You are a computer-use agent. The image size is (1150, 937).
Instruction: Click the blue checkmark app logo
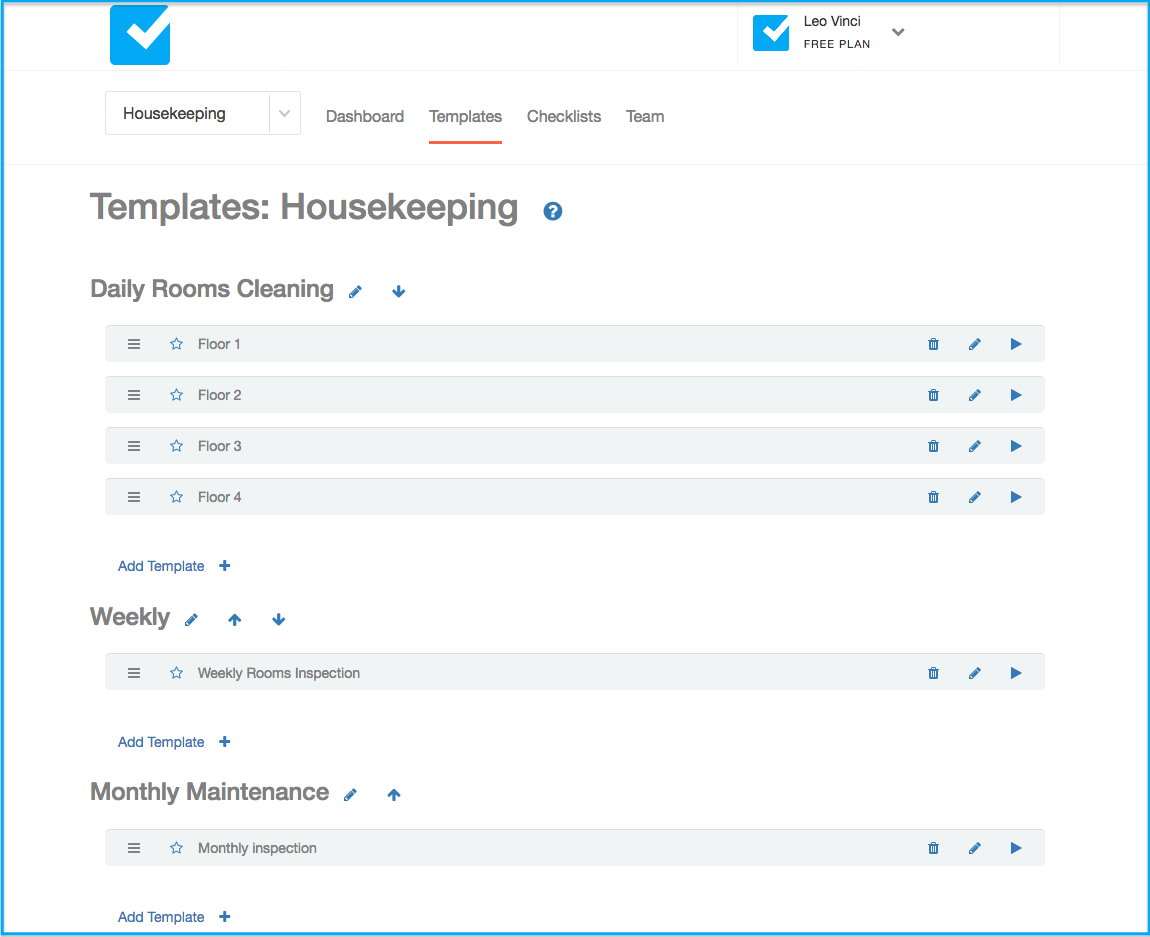click(140, 34)
